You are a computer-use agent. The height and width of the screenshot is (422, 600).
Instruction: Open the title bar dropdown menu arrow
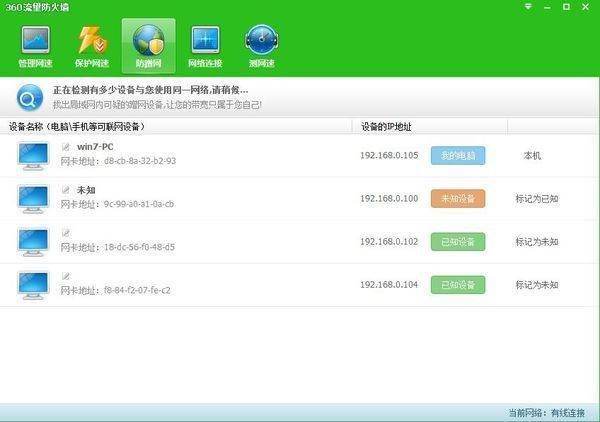[x=528, y=7]
